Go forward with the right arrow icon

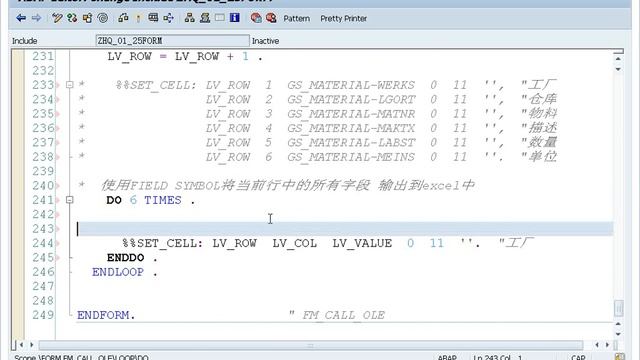pyautogui.click(x=36, y=18)
